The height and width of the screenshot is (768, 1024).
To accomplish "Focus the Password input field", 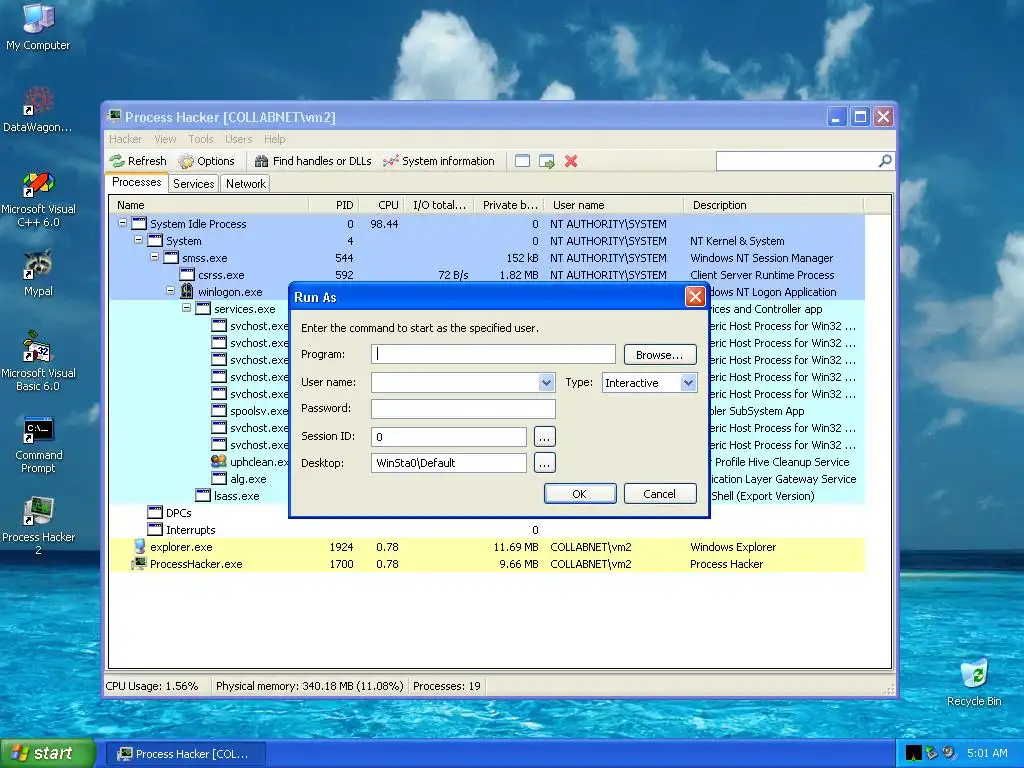I will (463, 409).
